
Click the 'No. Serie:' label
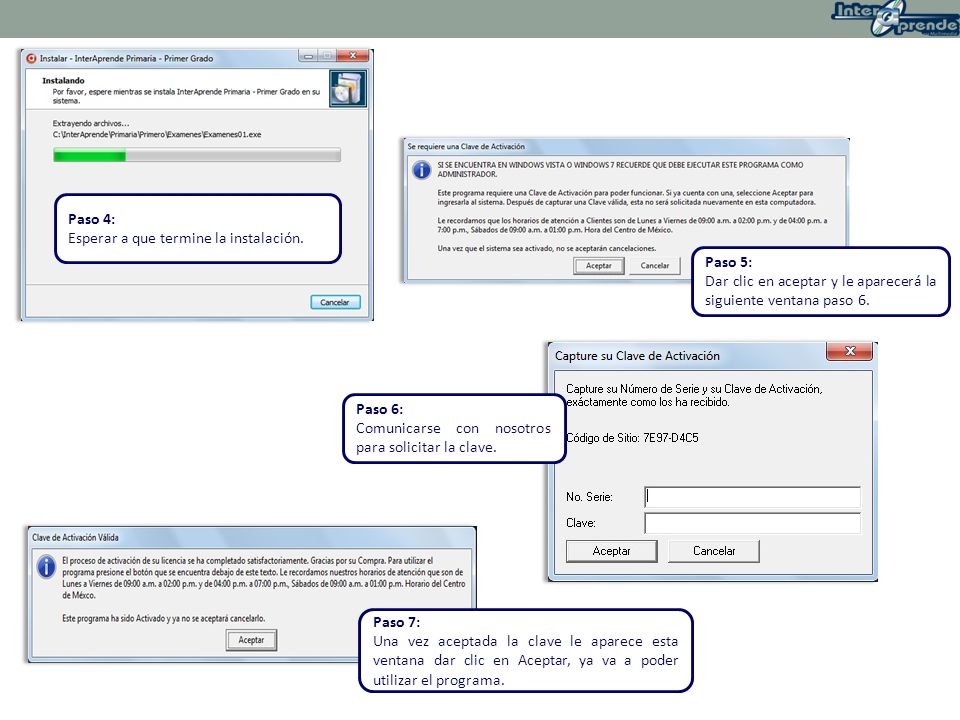589,497
